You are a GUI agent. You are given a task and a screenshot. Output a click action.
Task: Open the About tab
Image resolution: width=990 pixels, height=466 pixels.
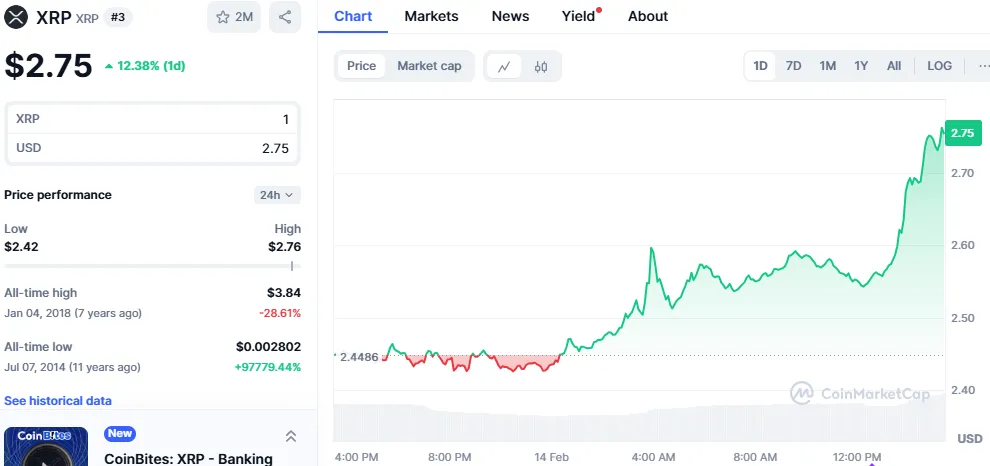click(x=648, y=16)
